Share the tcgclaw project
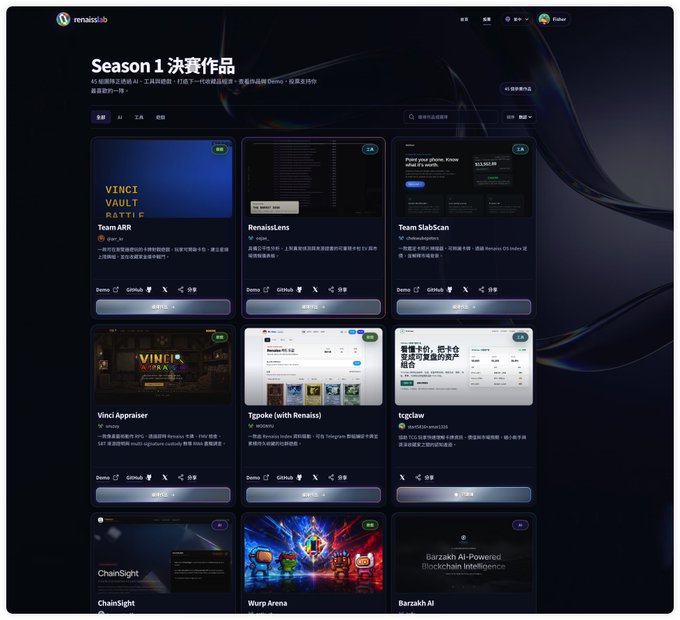This screenshot has height=620, width=680. pyautogui.click(x=425, y=477)
